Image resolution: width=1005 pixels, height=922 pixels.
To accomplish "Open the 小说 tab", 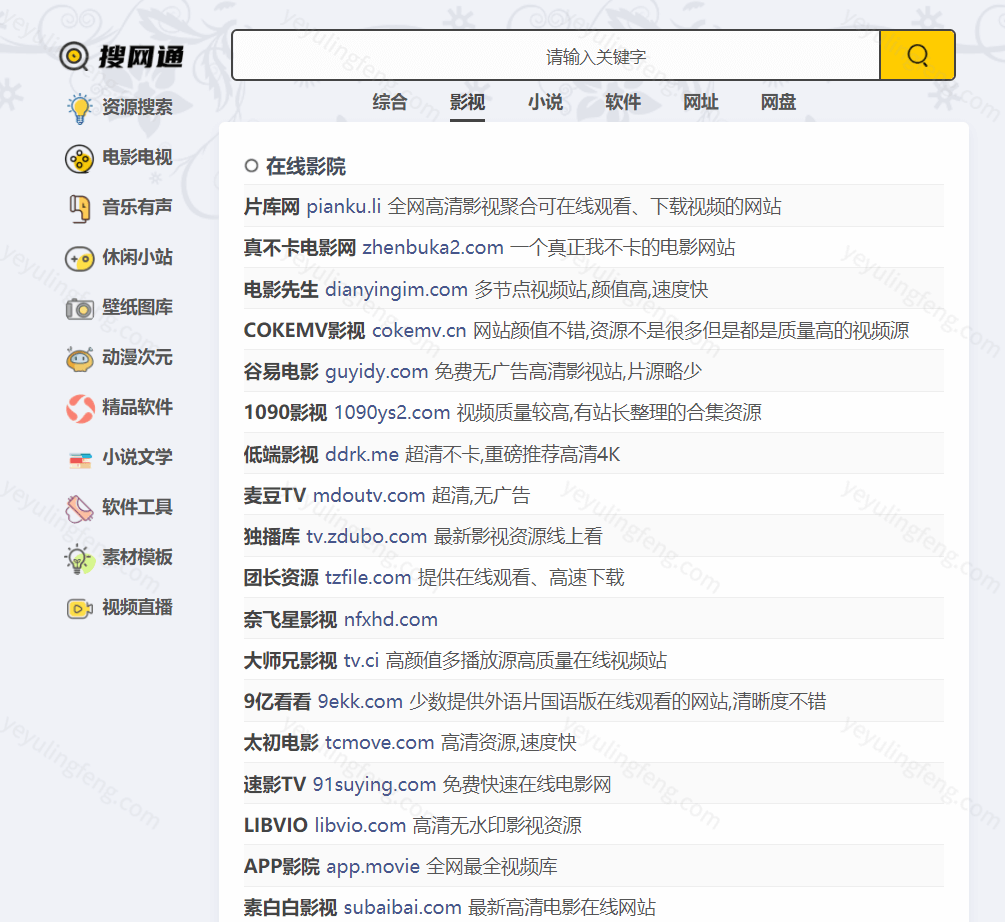I will coord(545,102).
